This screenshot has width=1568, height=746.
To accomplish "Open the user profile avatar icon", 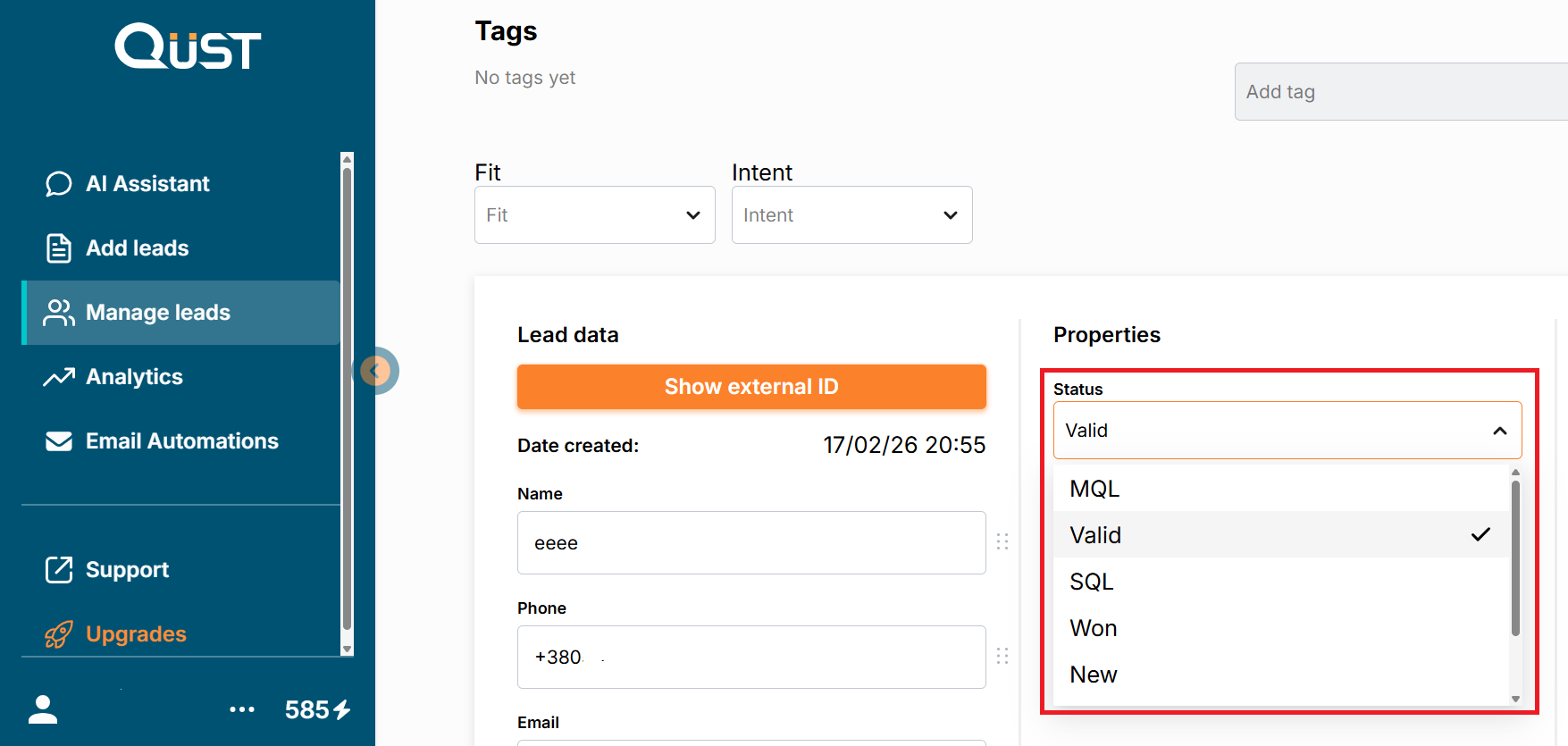I will [43, 709].
